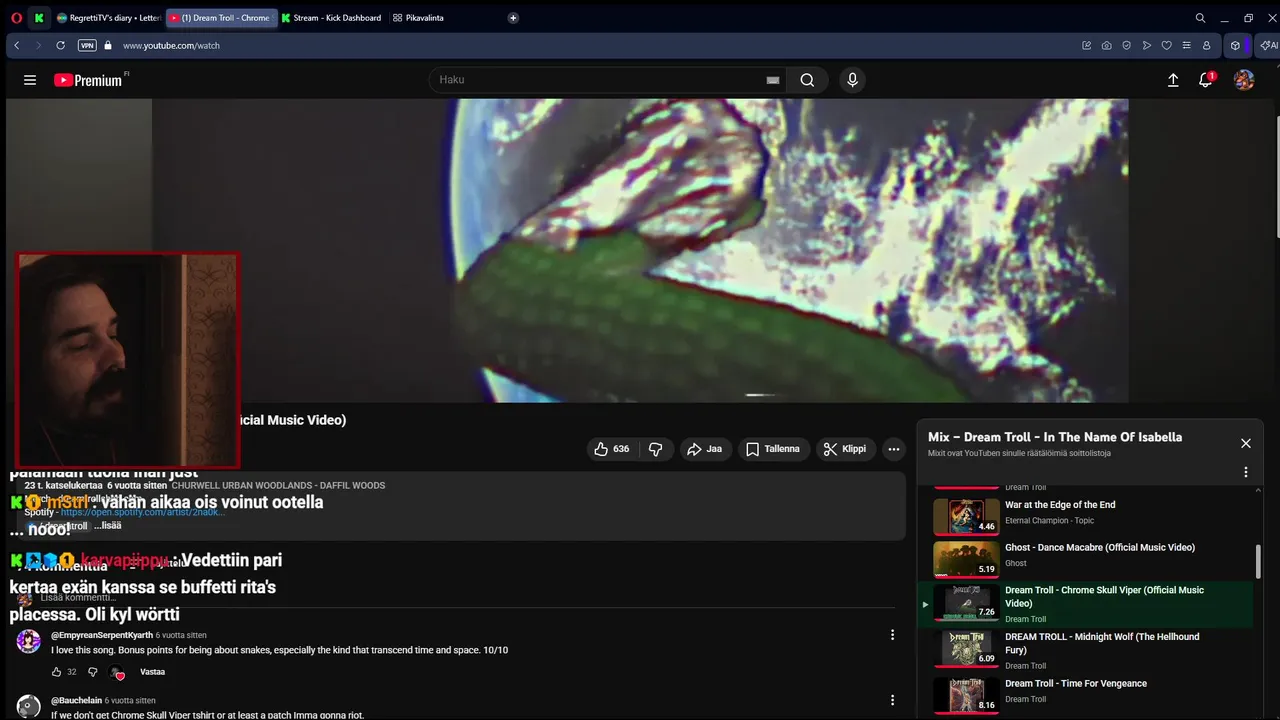Viewport: 1280px width, 720px height.
Task: Open the @EmpyreanSerpentKyarth username link
Action: 102,635
